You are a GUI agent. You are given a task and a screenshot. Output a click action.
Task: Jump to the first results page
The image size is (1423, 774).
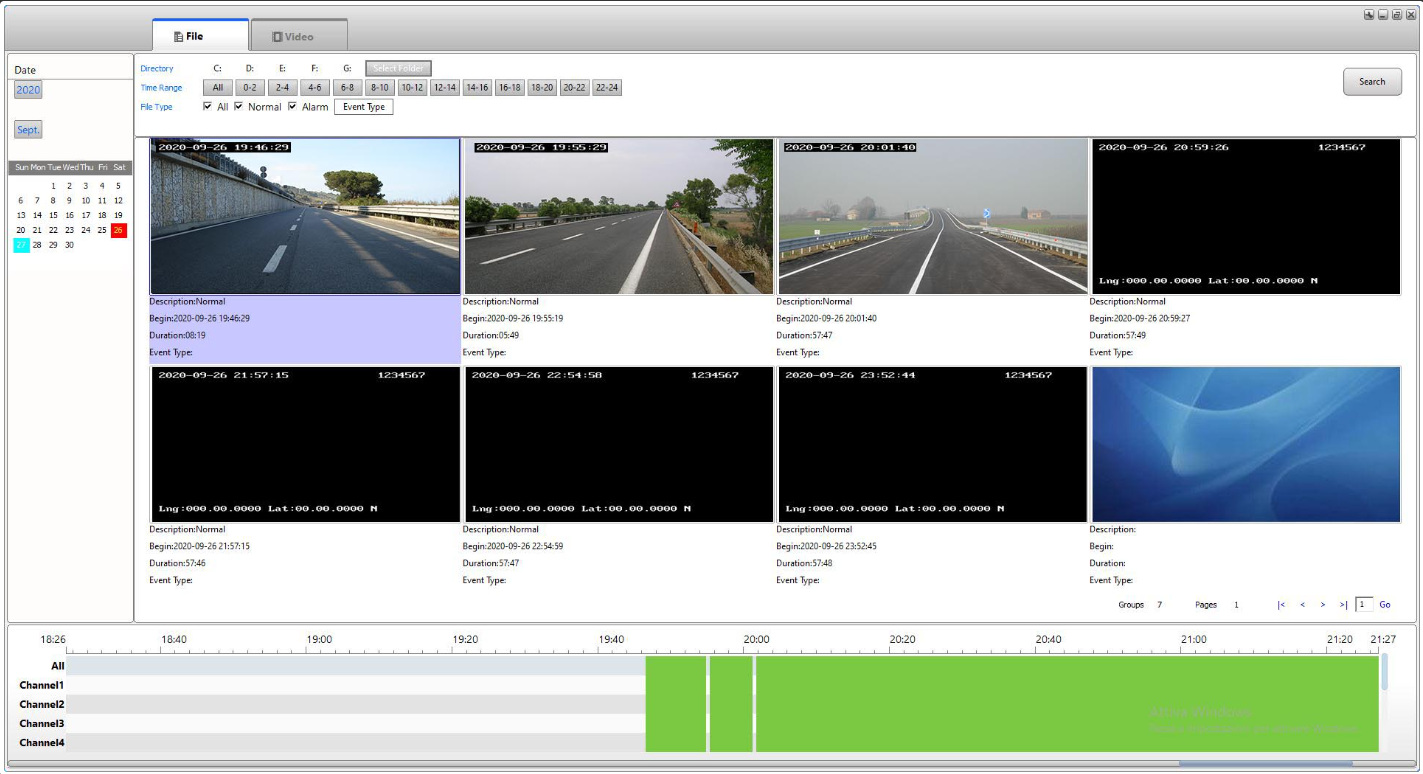coord(1281,605)
